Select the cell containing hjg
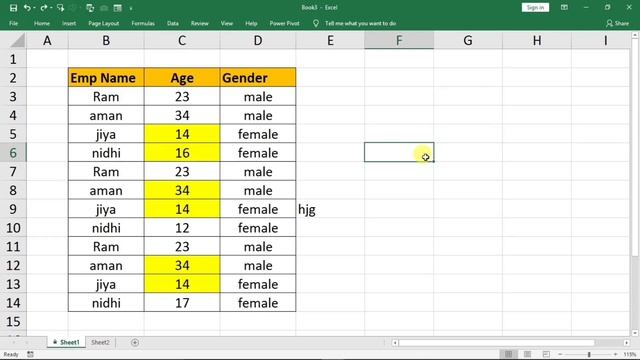 (330, 209)
